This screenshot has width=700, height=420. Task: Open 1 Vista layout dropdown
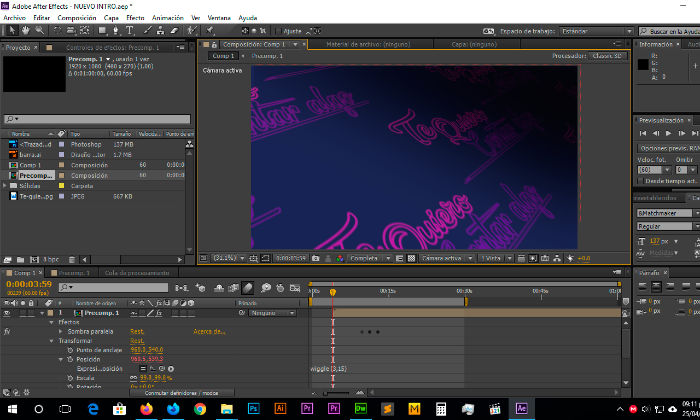coord(496,258)
